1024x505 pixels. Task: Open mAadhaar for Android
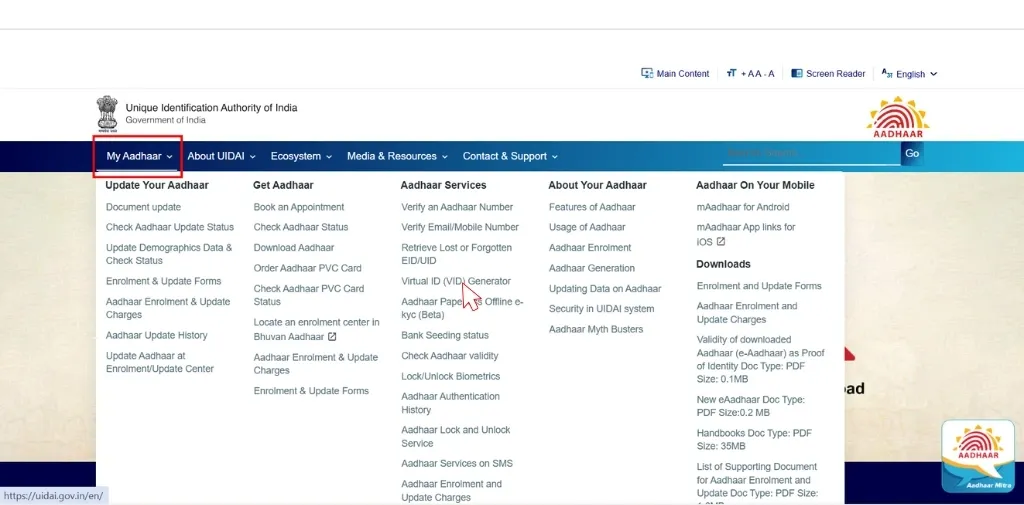[x=743, y=207]
